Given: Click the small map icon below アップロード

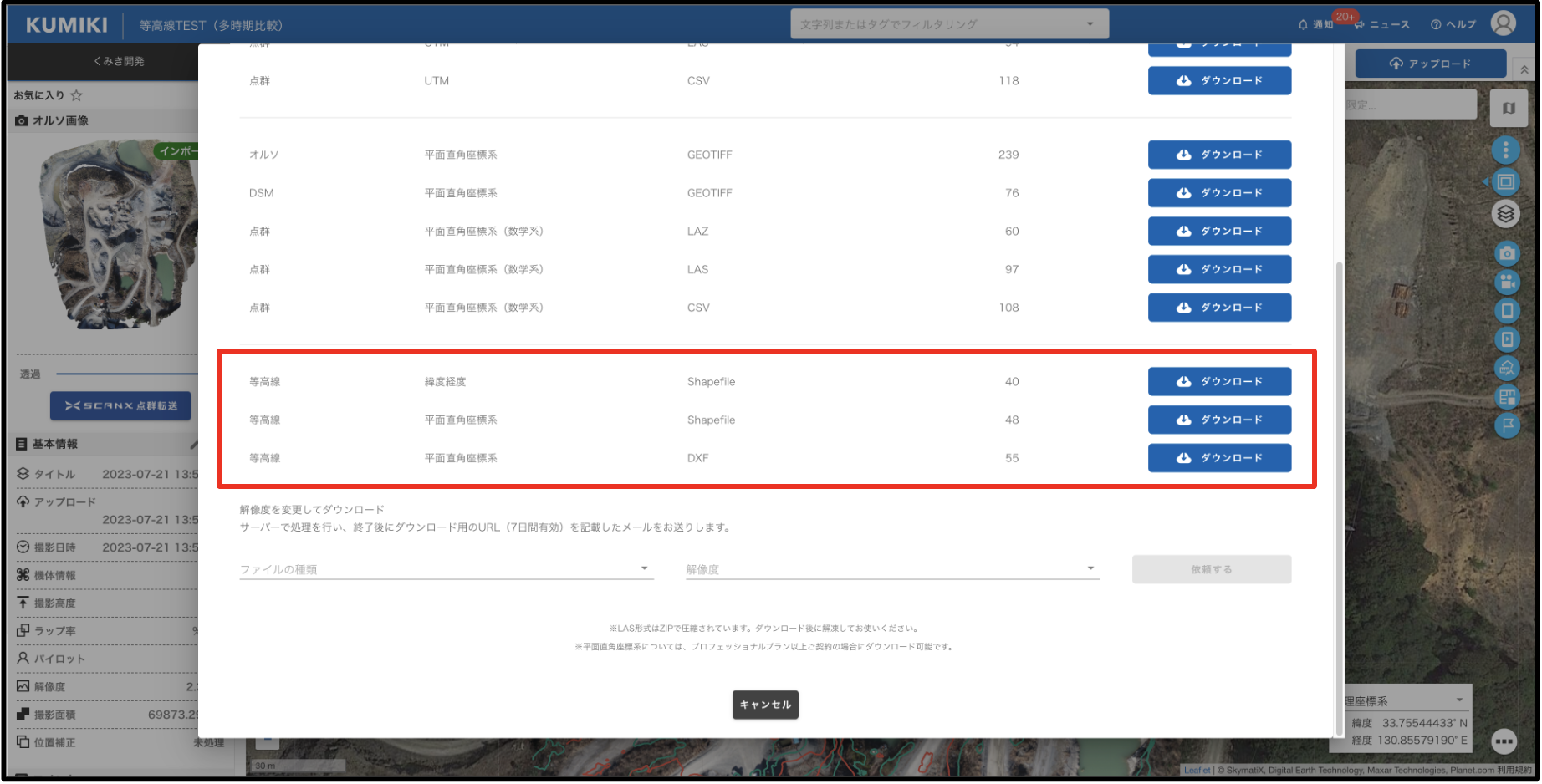Looking at the screenshot, I should pyautogui.click(x=1509, y=107).
